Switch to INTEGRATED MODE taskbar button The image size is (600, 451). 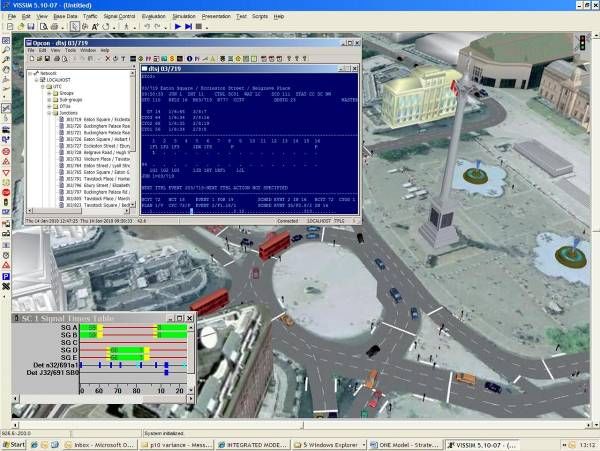[x=253, y=445]
